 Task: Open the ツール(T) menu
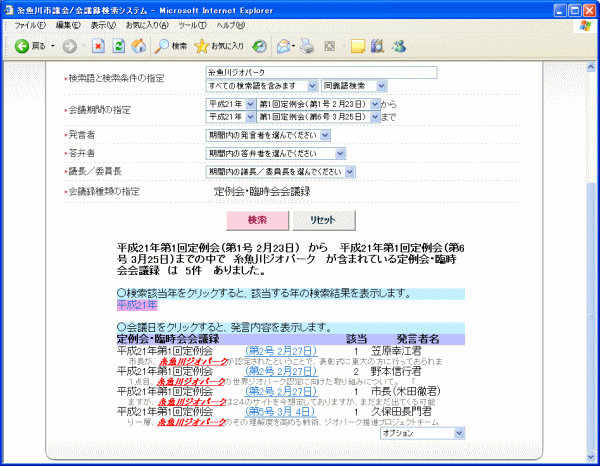[x=192, y=25]
